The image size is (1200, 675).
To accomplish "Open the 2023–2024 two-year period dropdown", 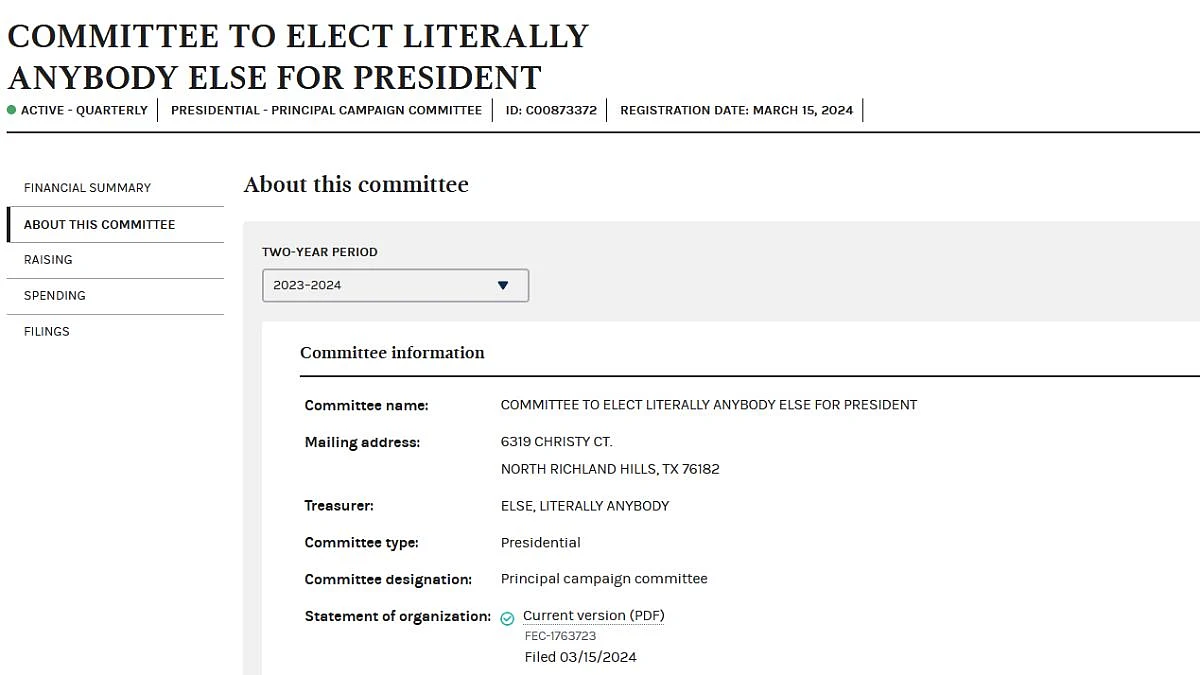I will coord(395,285).
